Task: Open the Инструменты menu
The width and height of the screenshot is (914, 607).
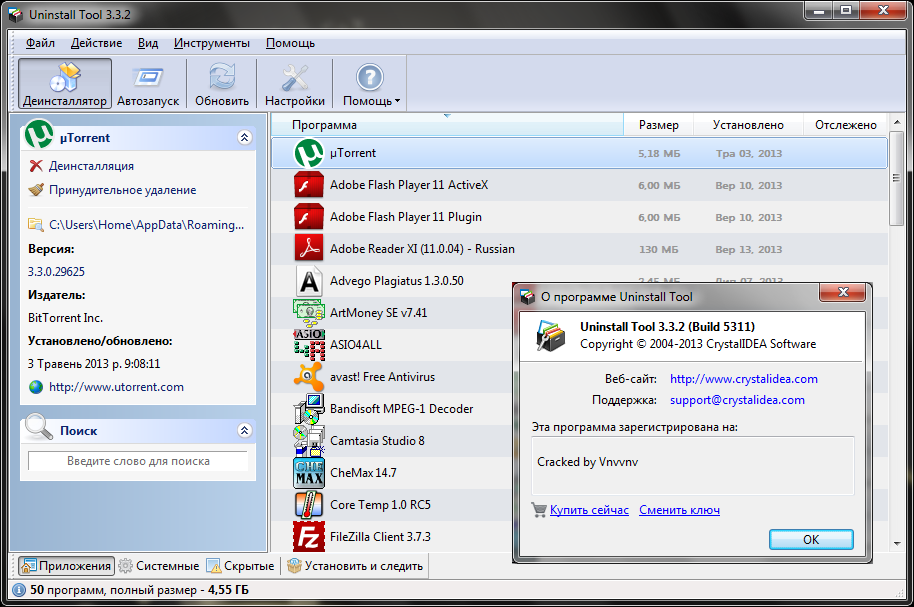Action: pyautogui.click(x=212, y=43)
